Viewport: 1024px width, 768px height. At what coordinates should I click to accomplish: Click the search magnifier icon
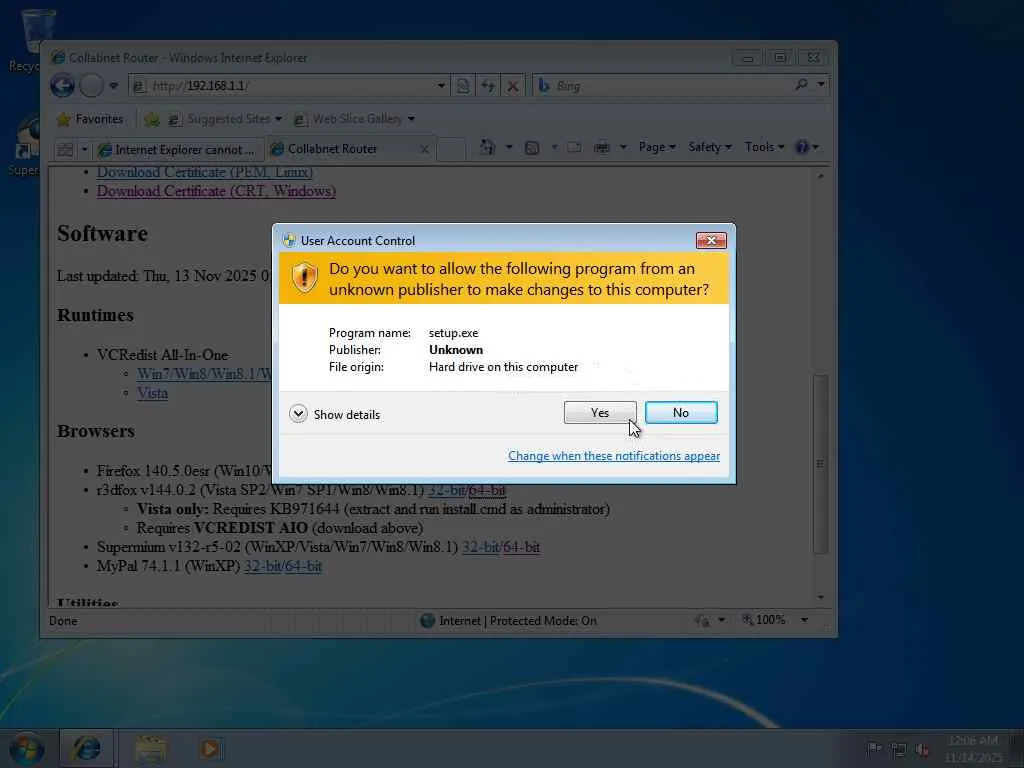(x=801, y=85)
